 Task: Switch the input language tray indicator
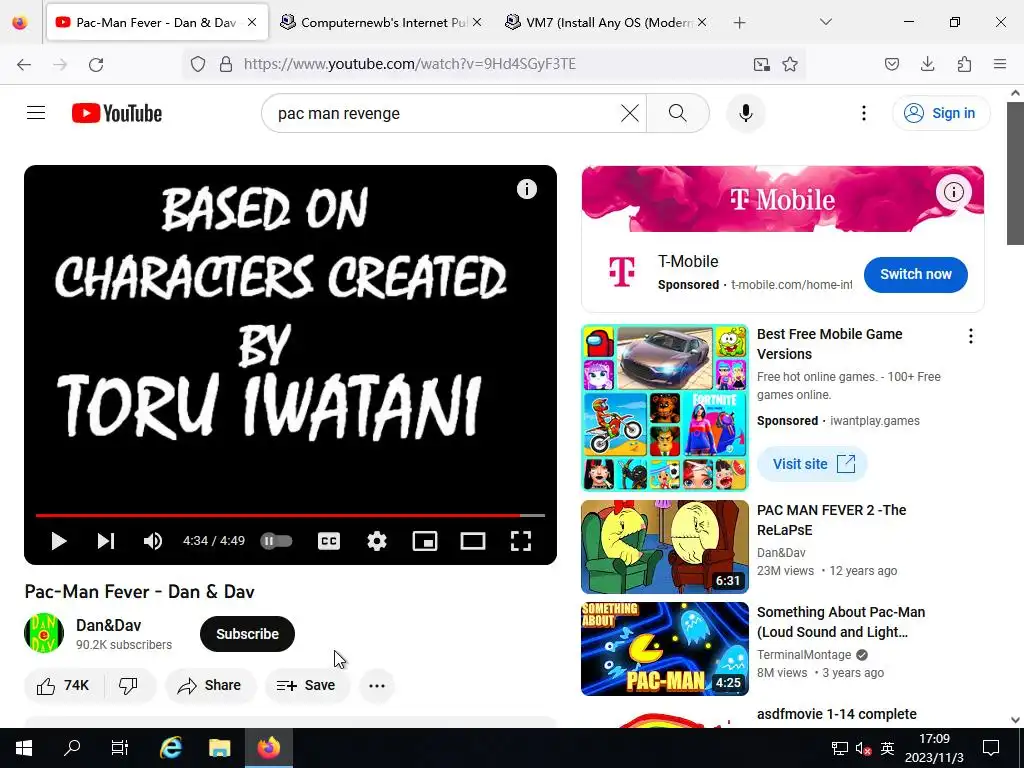[888, 748]
